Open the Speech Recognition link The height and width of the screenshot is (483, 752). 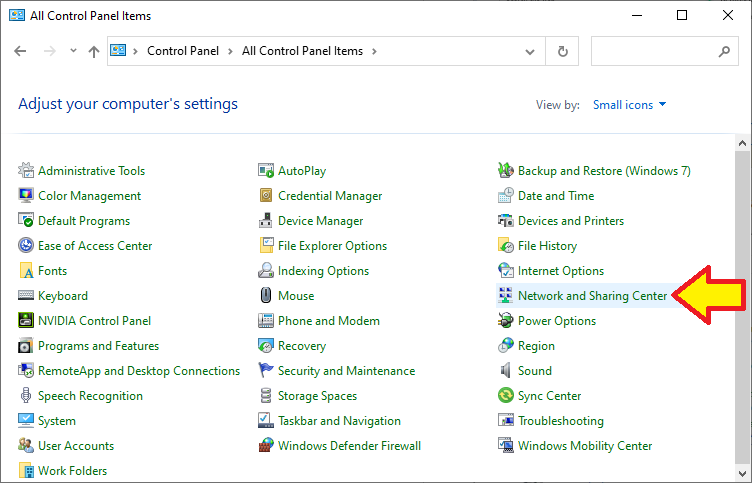90,396
